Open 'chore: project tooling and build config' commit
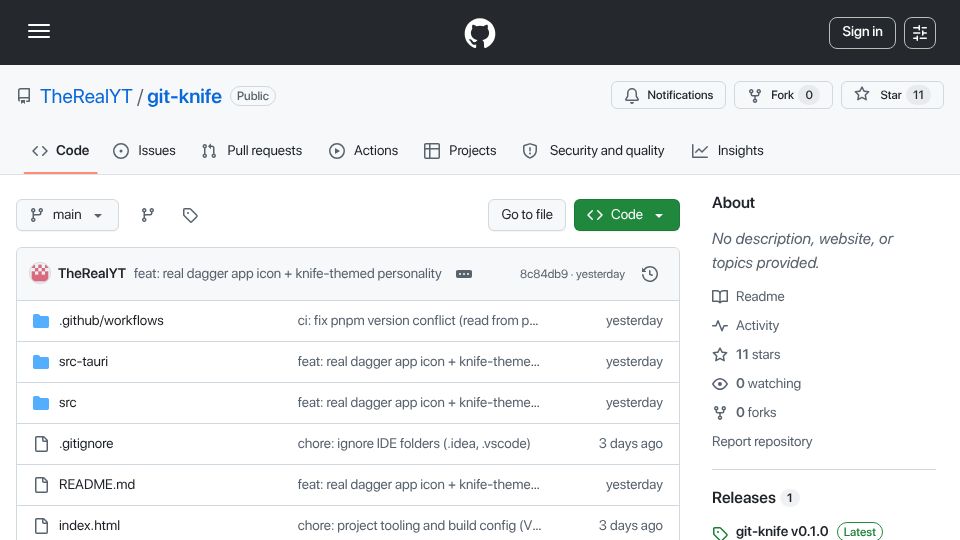 click(x=419, y=526)
